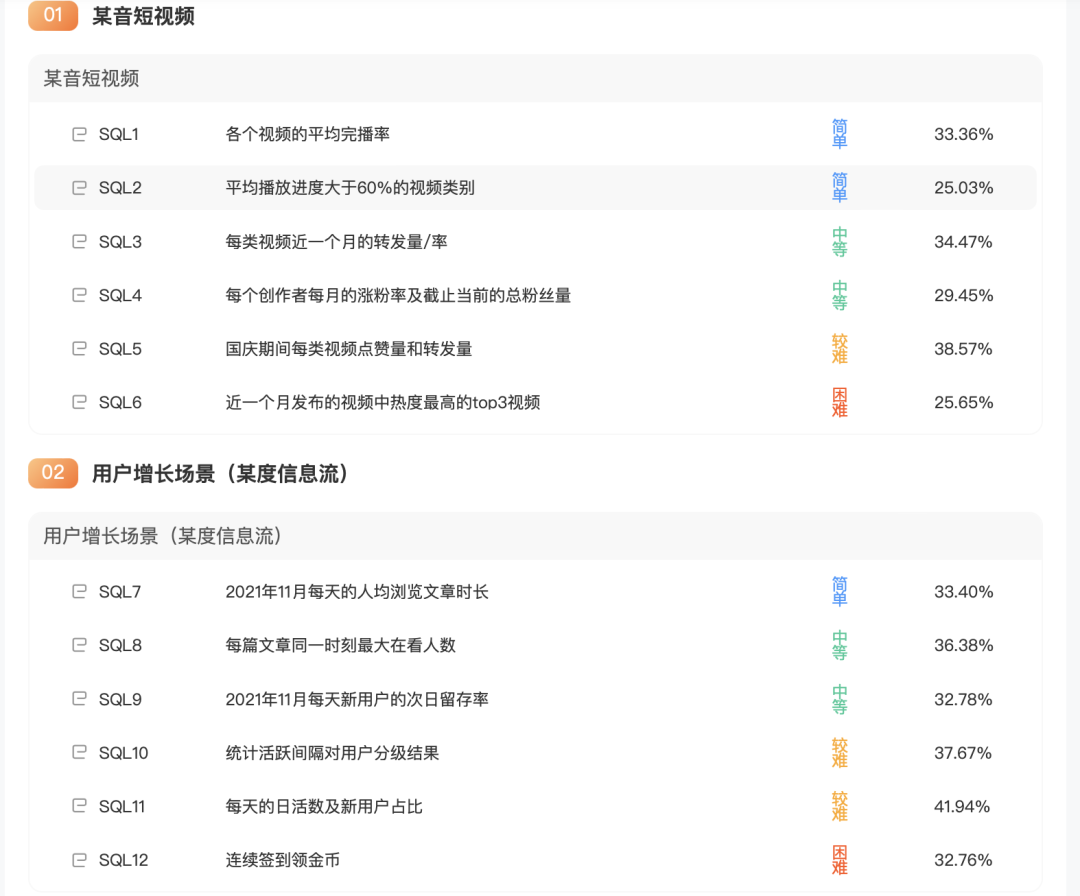Click the 38.57% pass rate
Viewport: 1080px width, 896px height.
[964, 349]
